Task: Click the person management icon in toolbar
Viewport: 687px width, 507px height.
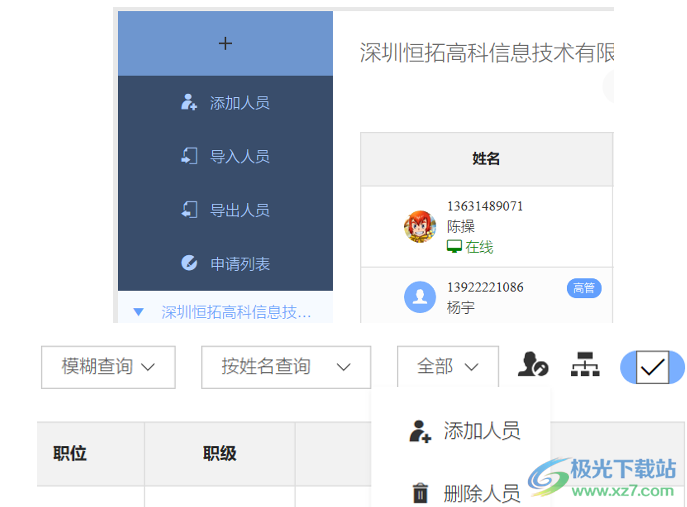Action: point(533,364)
